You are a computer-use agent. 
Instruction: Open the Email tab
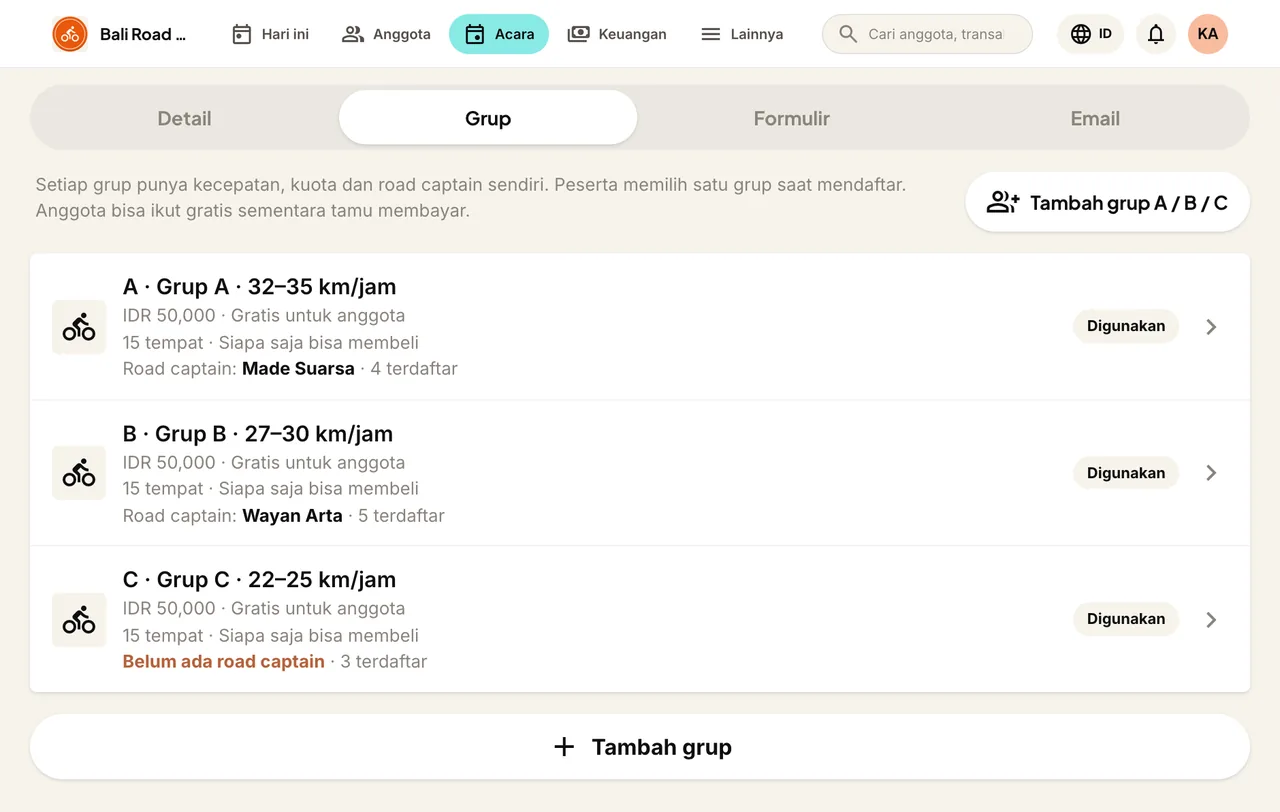(1095, 118)
